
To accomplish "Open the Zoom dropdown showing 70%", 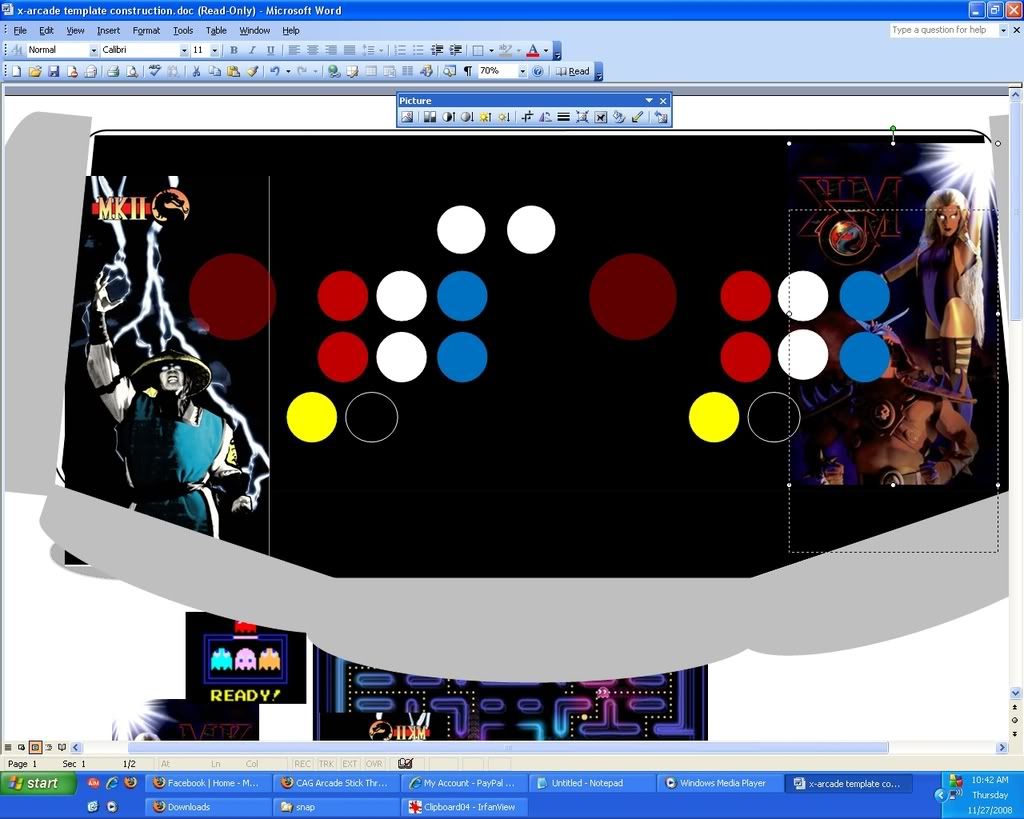I will coord(522,71).
